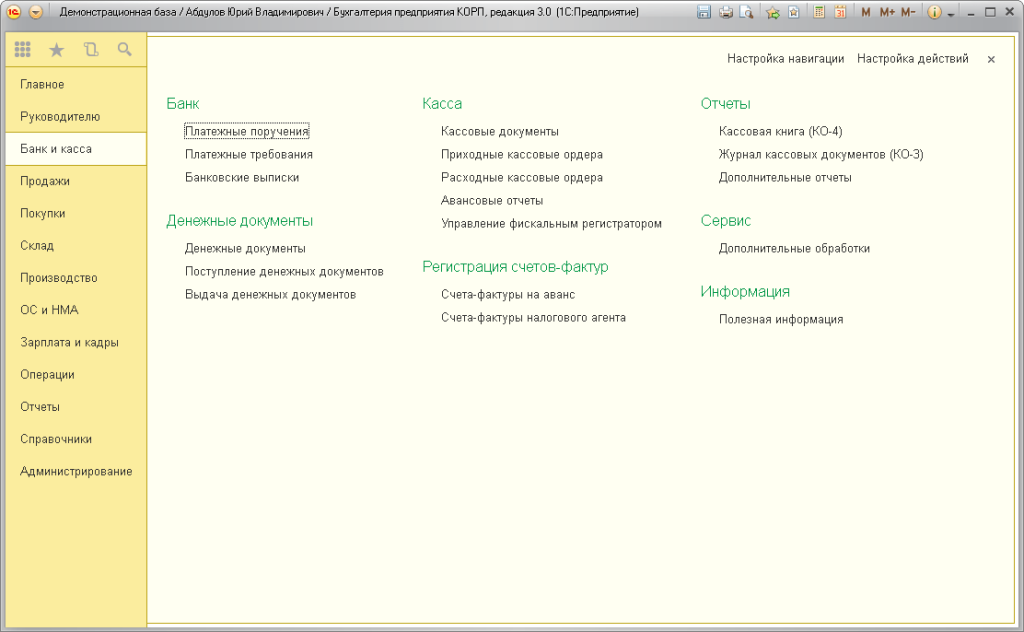Open print preview via the magnifier-document icon

click(x=746, y=12)
